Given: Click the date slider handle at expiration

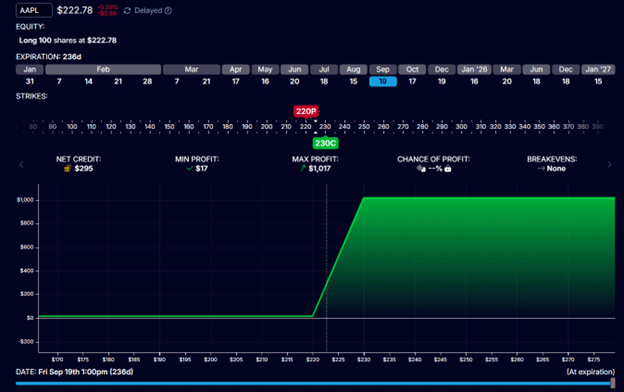Looking at the screenshot, I should point(613,383).
